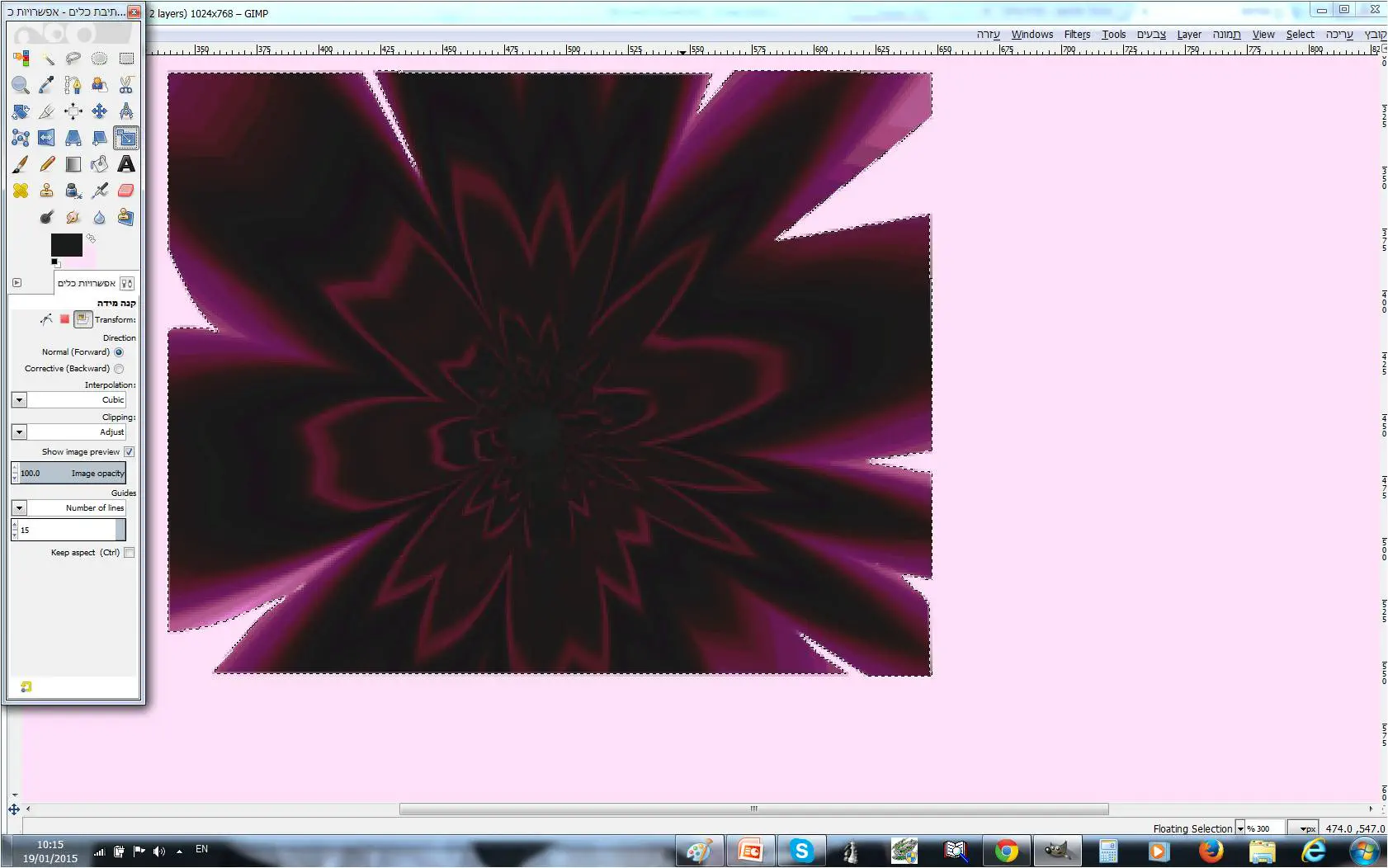Choose the Move tool

pos(99,111)
